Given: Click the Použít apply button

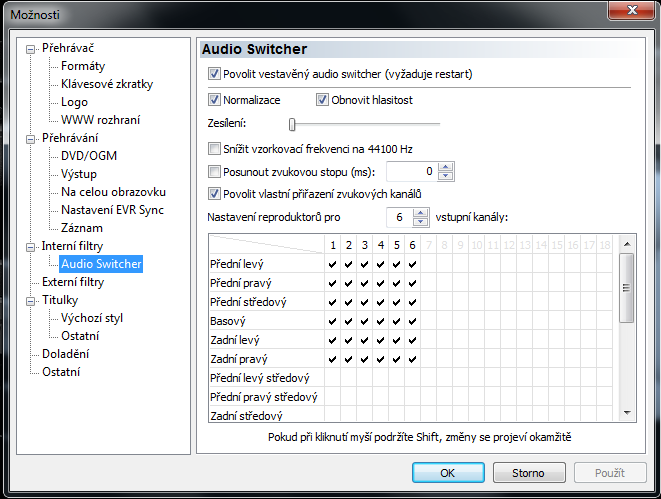Looking at the screenshot, I should (x=610, y=473).
